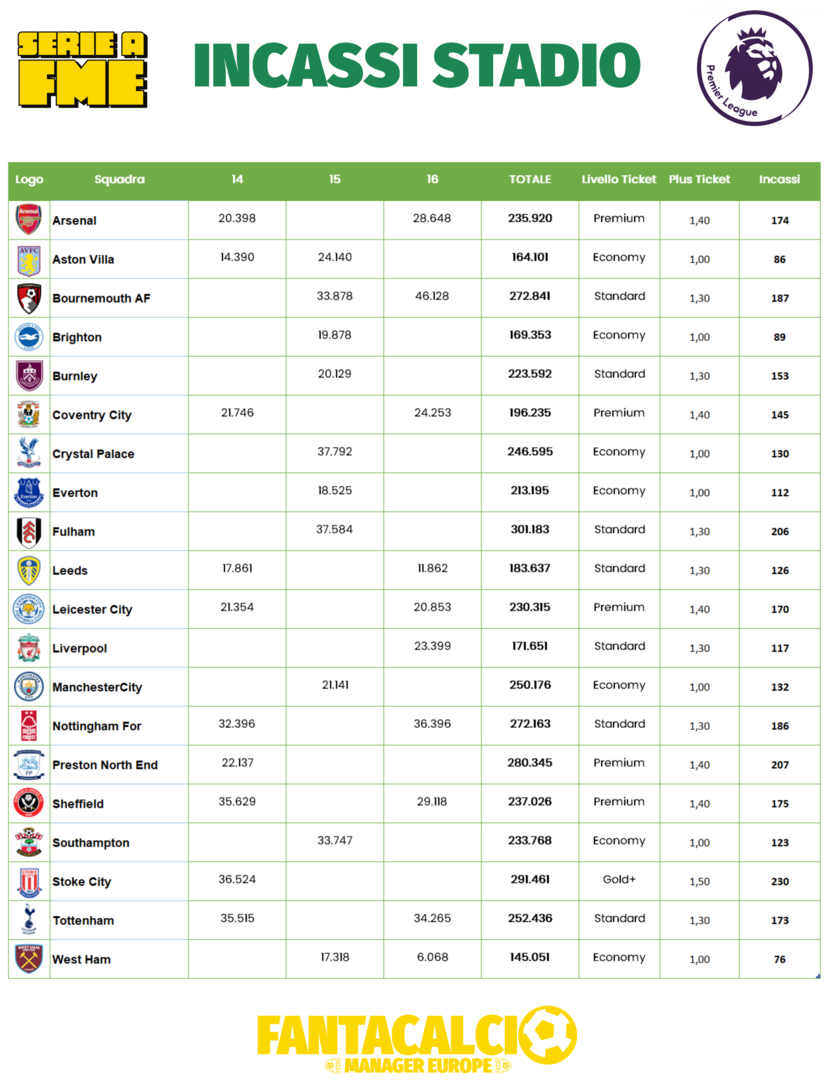This screenshot has height=1080, width=835.
Task: Click the Tottenham club crest
Action: click(29, 920)
